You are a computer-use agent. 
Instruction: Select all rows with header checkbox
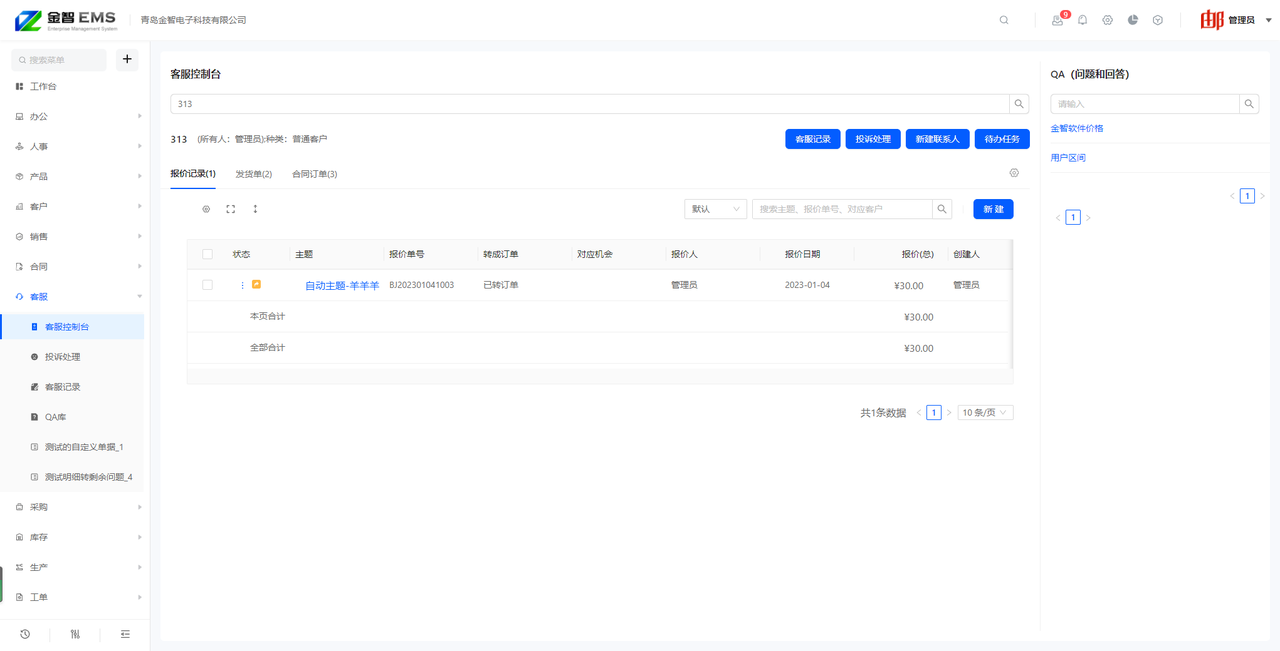click(207, 254)
